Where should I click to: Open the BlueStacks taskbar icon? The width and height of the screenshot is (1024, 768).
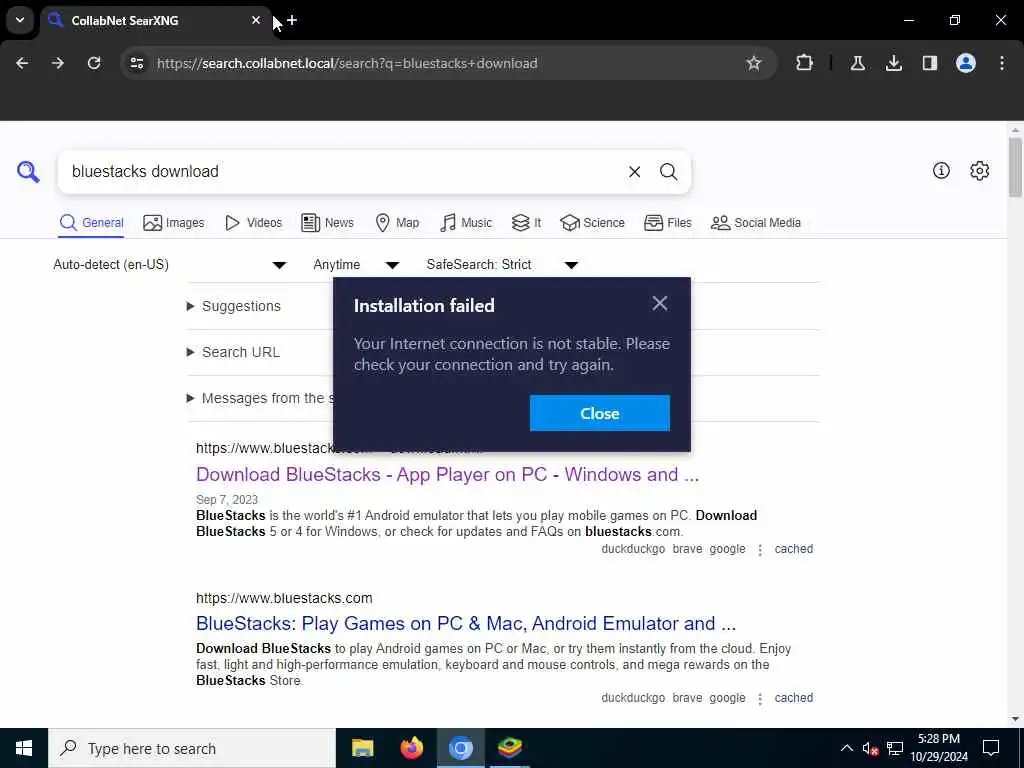[510, 748]
